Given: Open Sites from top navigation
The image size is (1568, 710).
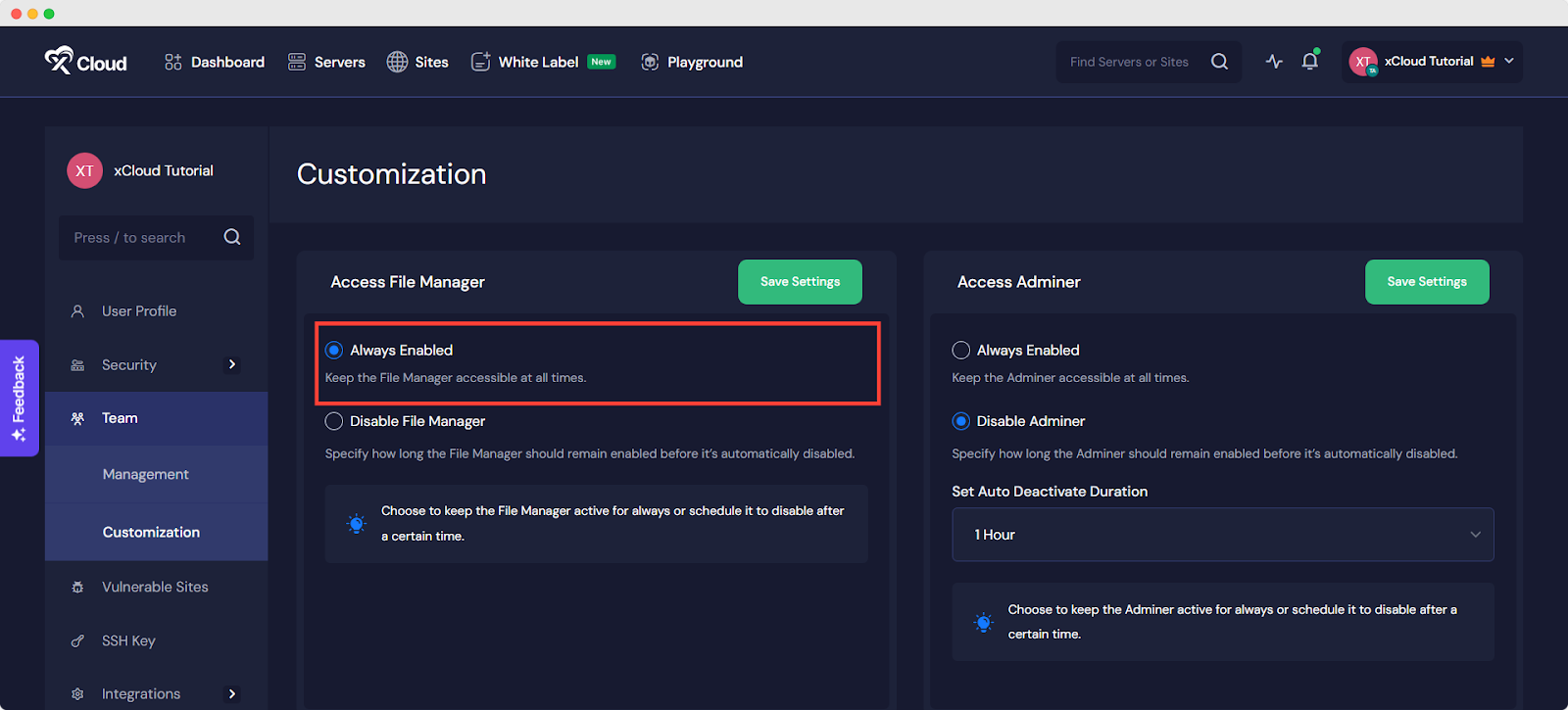Looking at the screenshot, I should (x=431, y=62).
